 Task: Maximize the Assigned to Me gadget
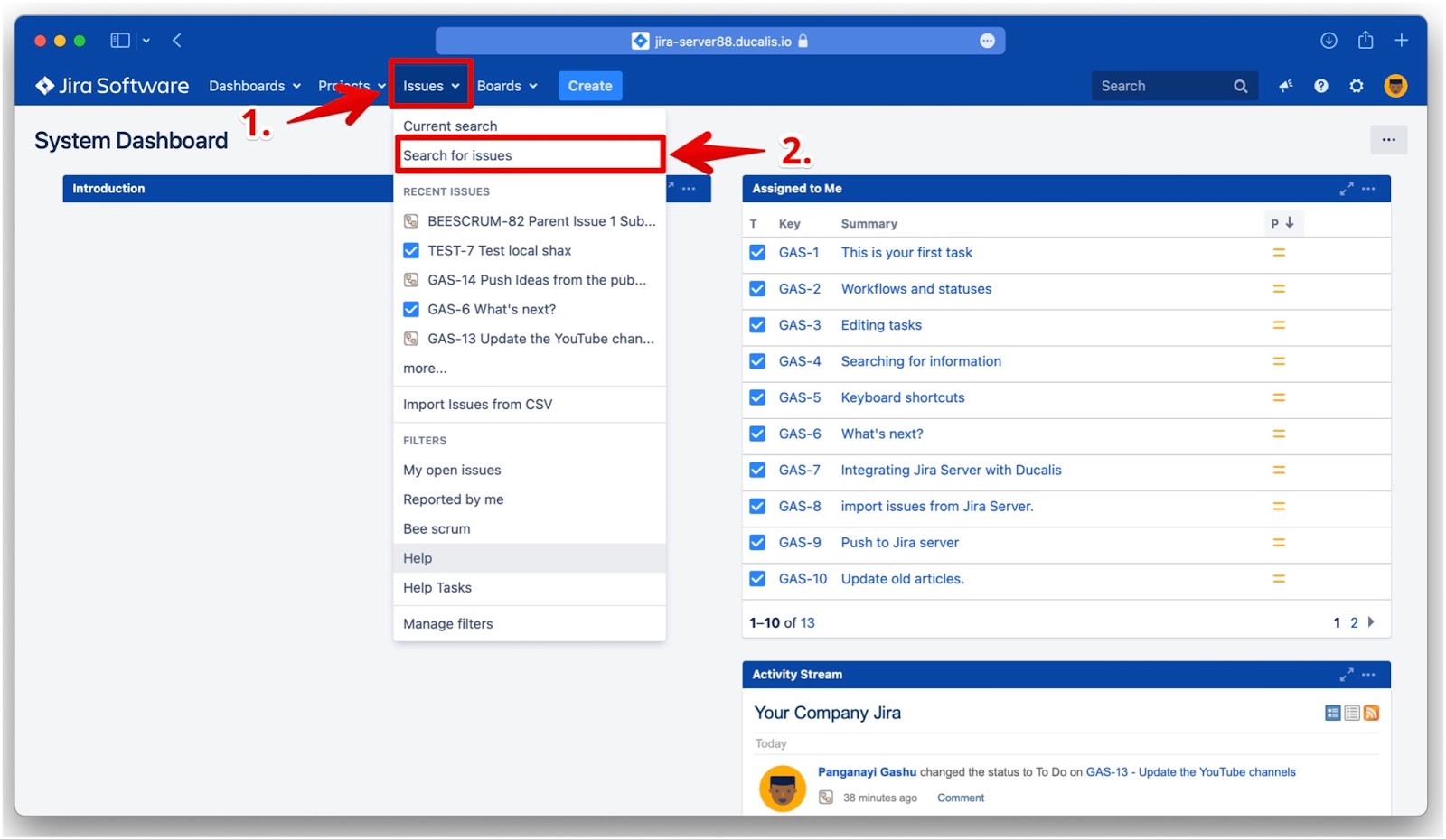tap(1347, 189)
